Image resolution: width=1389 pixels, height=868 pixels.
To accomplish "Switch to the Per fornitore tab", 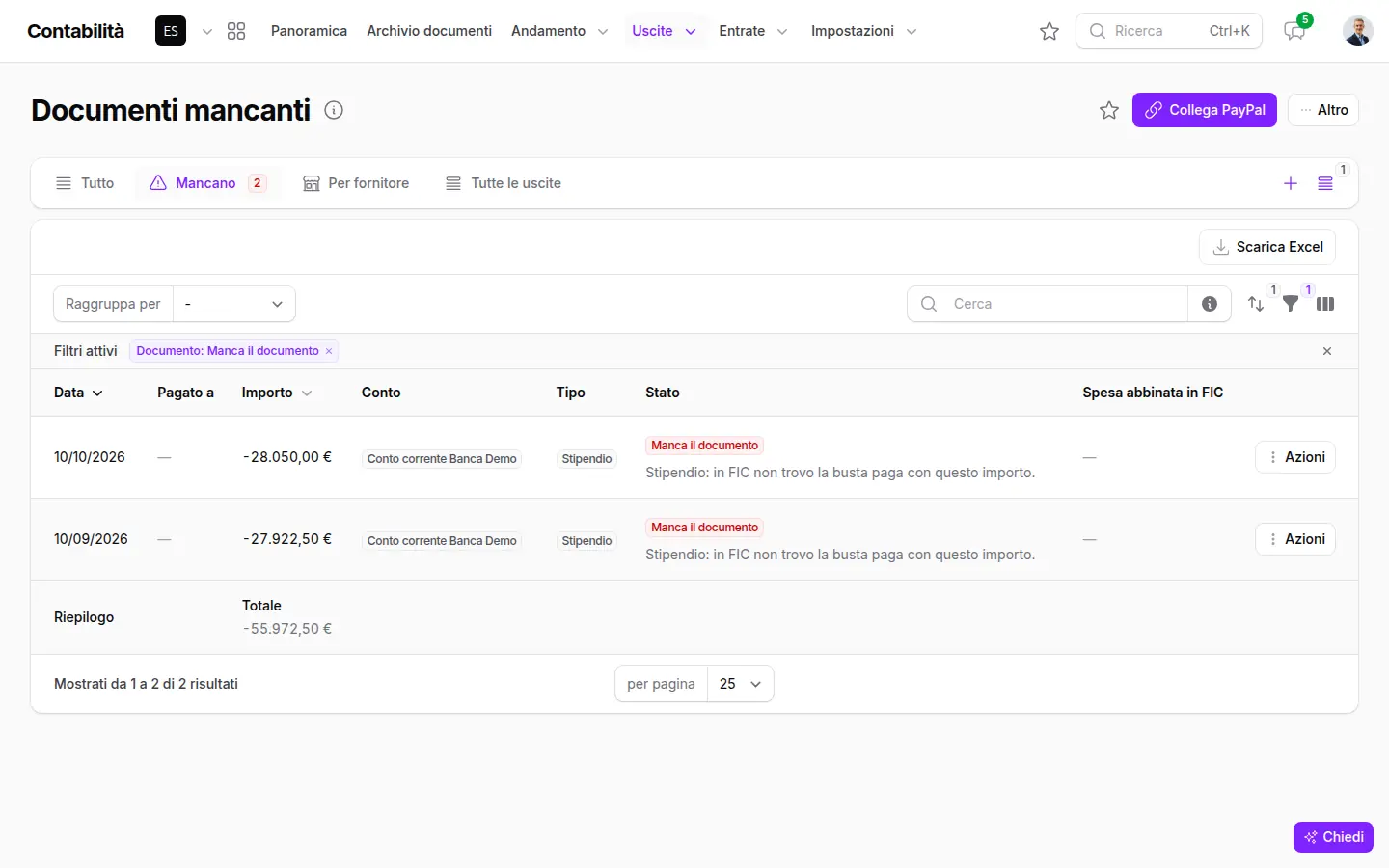I will click(x=356, y=183).
